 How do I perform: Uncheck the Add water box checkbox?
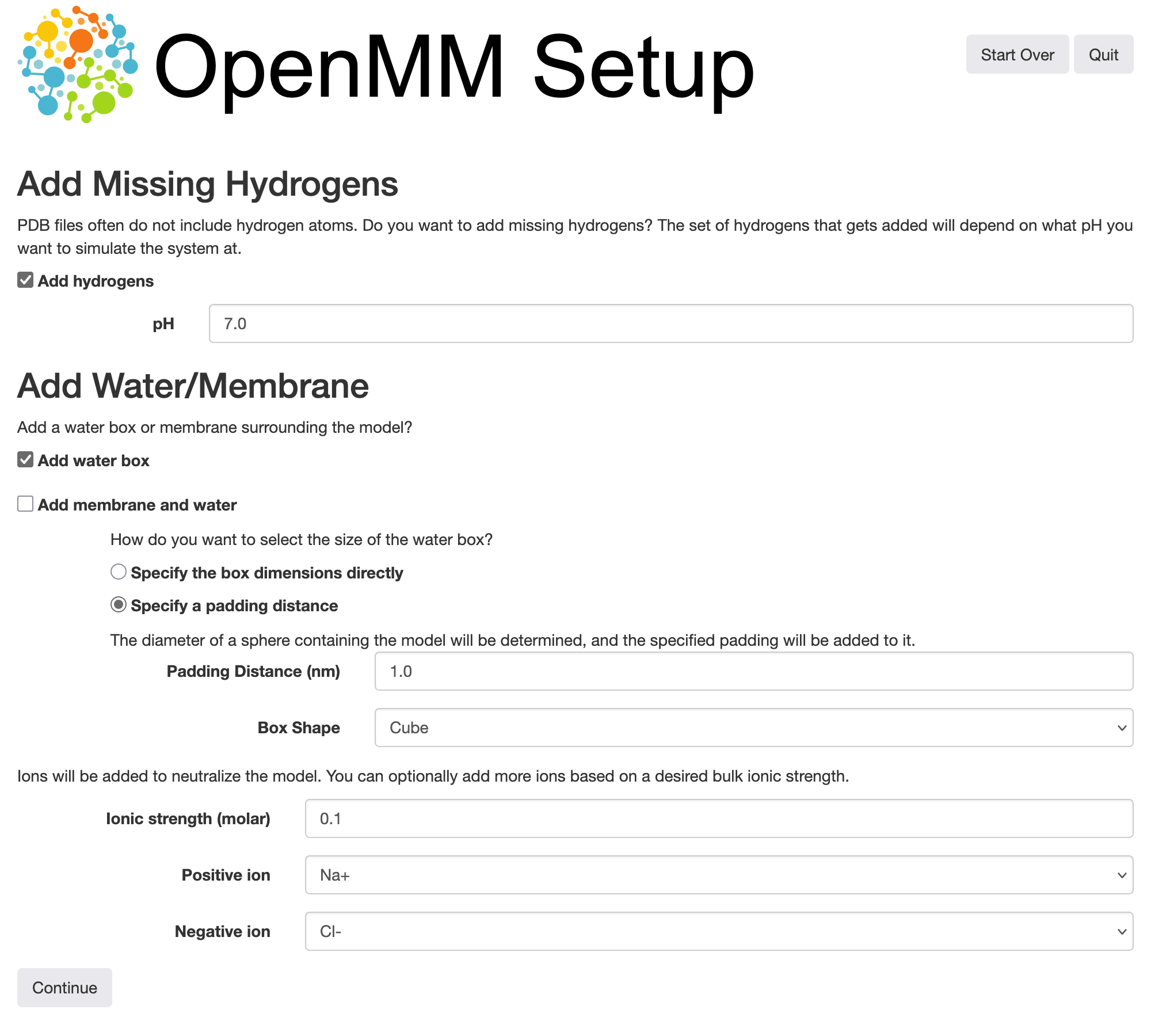pos(25,460)
